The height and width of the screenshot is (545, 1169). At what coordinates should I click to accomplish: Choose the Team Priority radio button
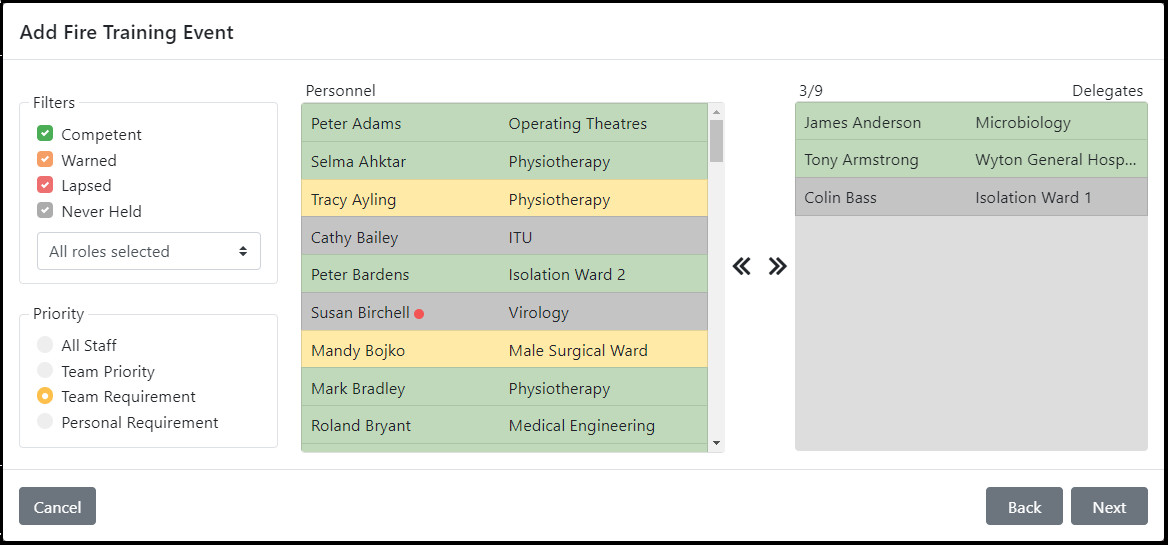click(x=45, y=371)
